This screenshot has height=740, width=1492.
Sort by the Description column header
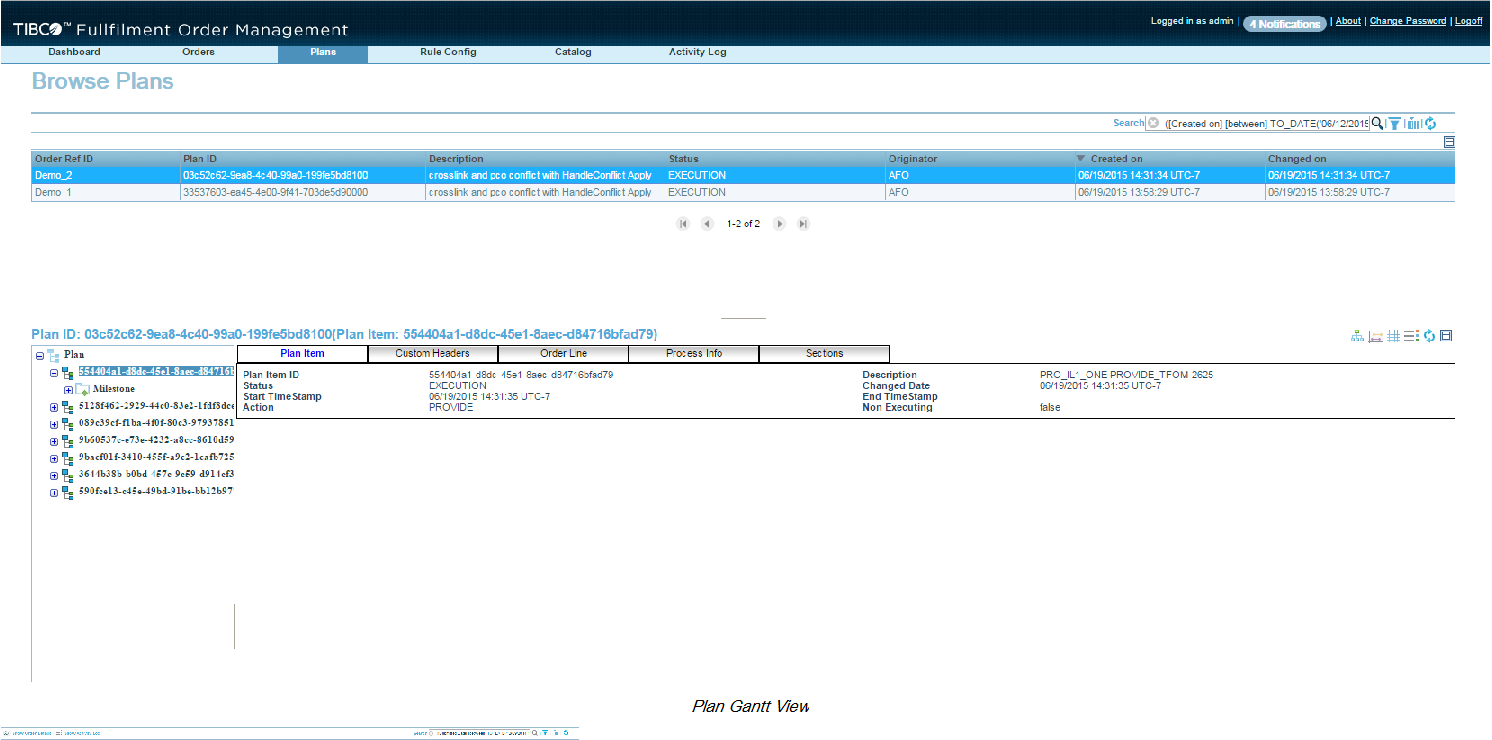click(546, 159)
